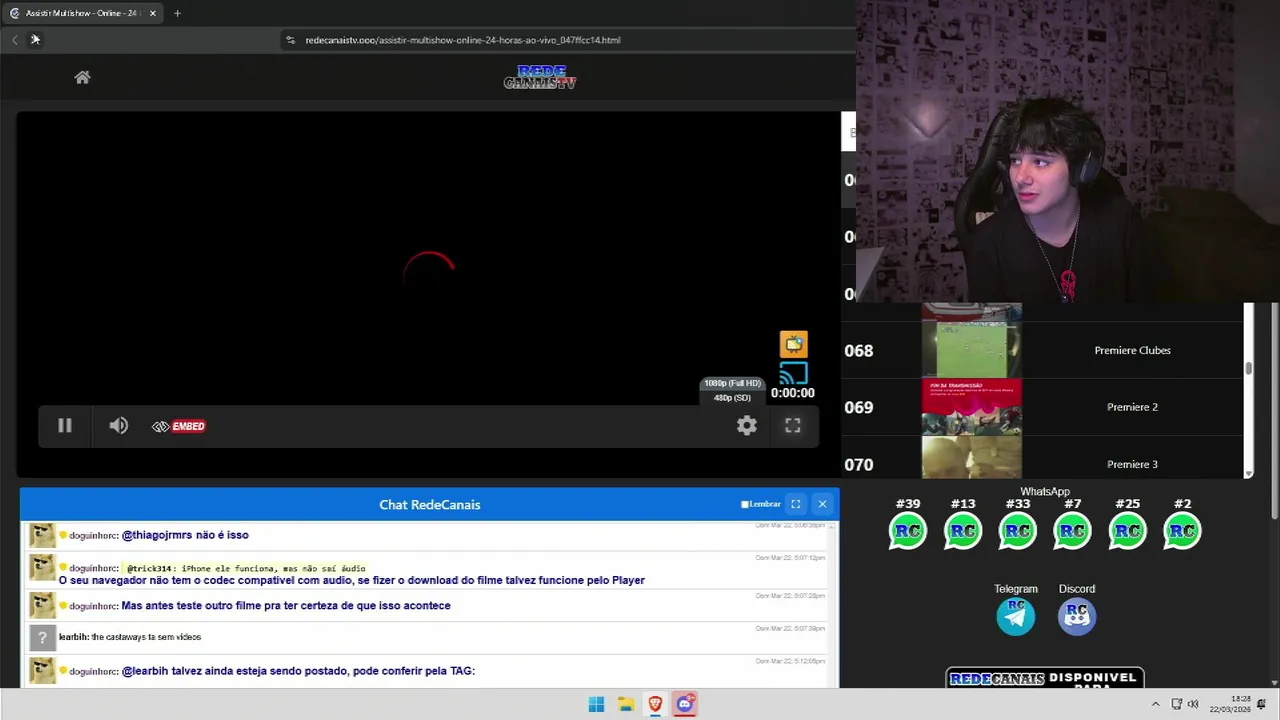
Task: Open player quality settings gear
Action: pyautogui.click(x=747, y=425)
